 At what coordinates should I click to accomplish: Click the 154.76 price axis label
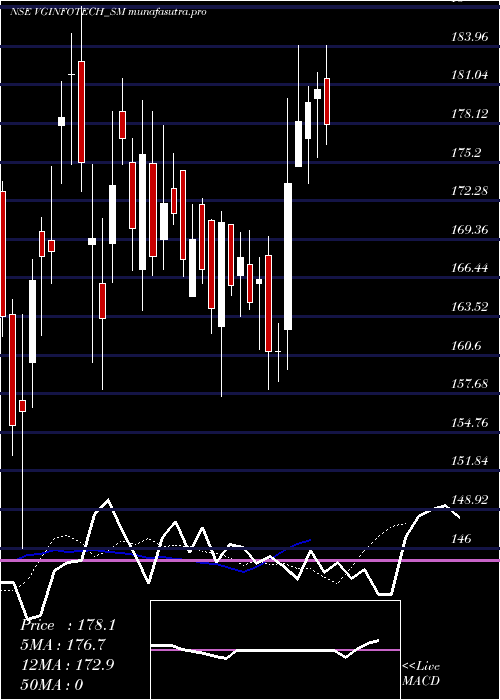pyautogui.click(x=470, y=423)
